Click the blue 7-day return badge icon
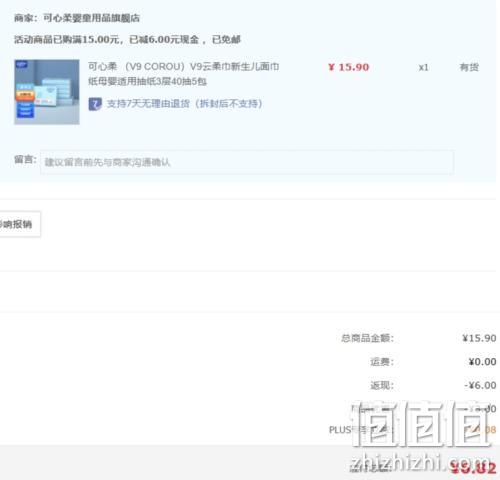 [x=95, y=104]
